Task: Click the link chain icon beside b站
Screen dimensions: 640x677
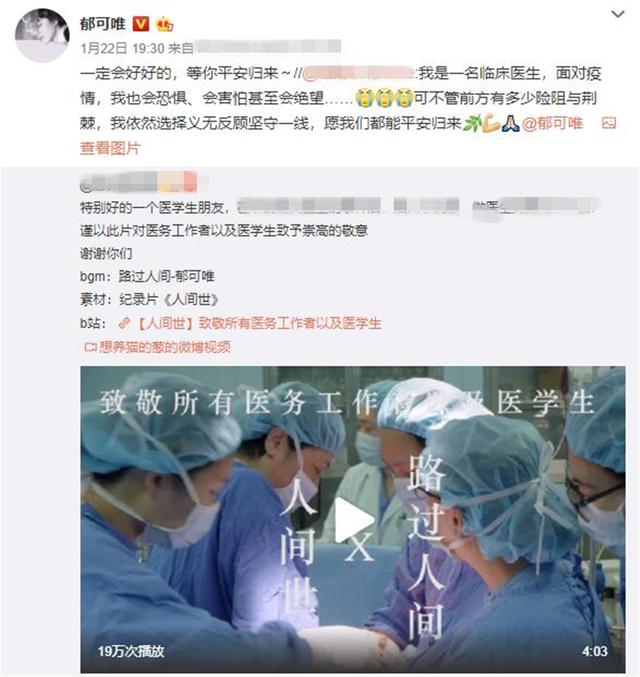Action: [124, 323]
